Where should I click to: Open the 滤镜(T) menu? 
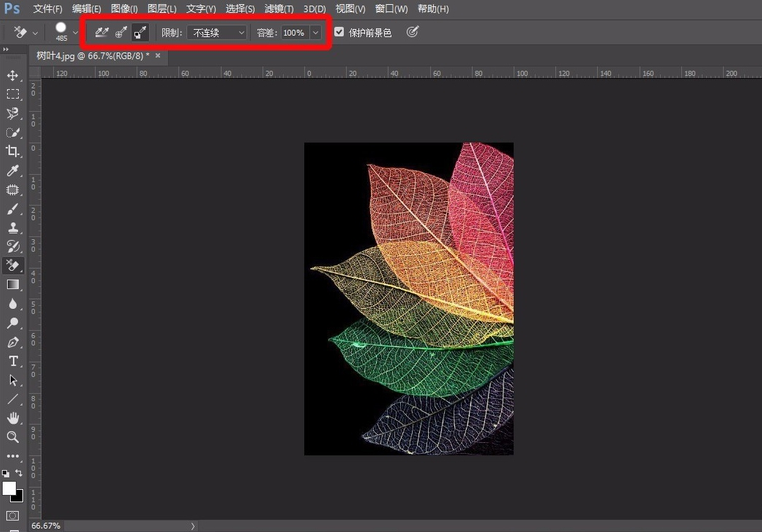[280, 9]
